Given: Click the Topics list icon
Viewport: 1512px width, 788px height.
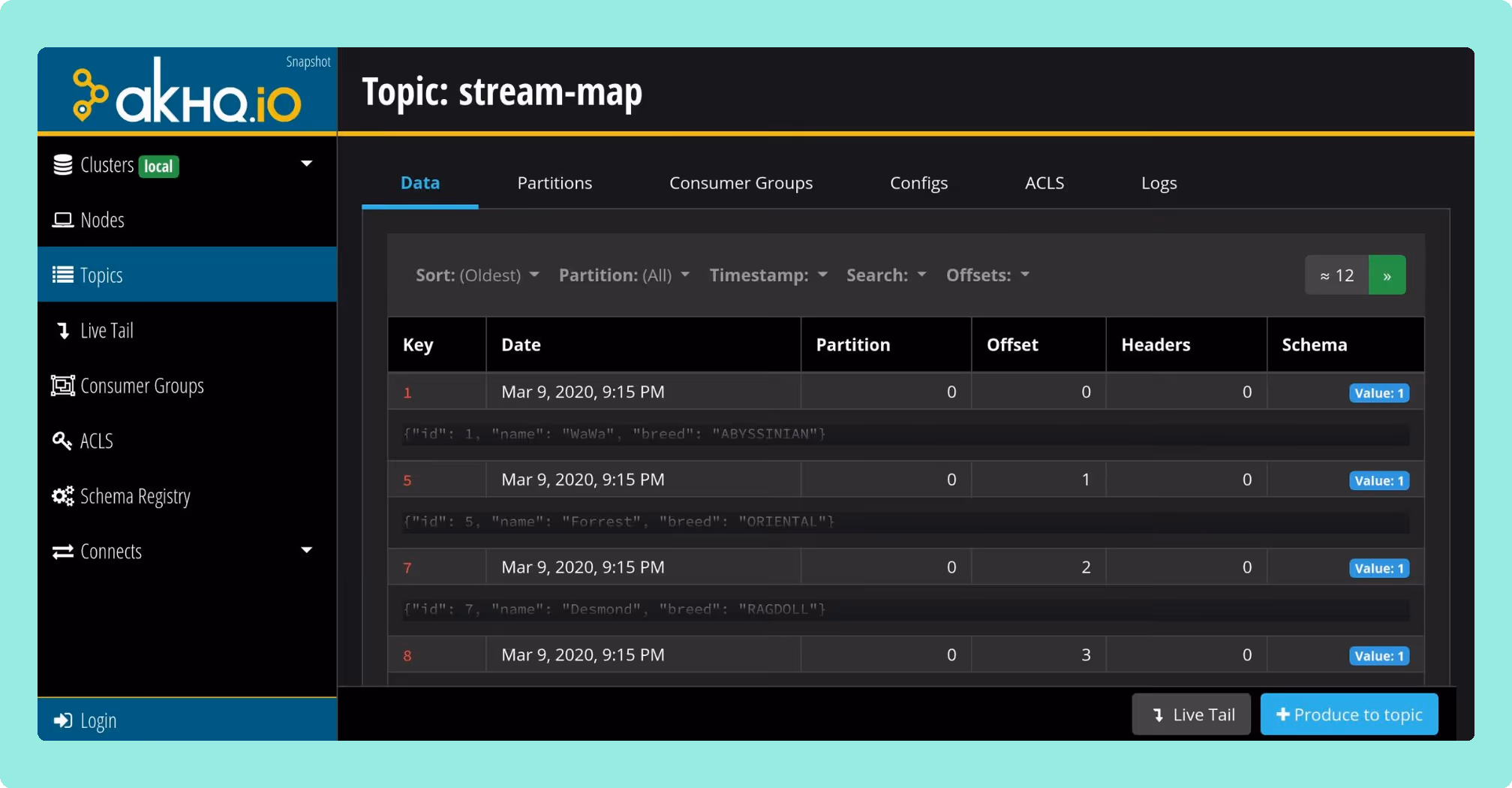Looking at the screenshot, I should (63, 275).
